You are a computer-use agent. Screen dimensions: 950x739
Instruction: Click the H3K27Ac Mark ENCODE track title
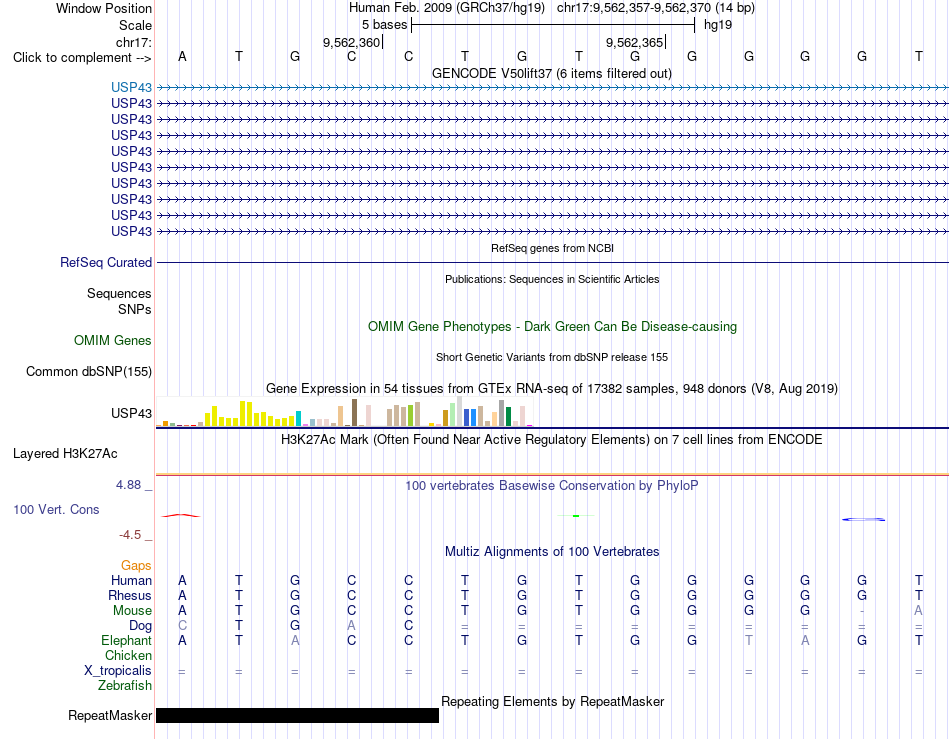(x=551, y=440)
